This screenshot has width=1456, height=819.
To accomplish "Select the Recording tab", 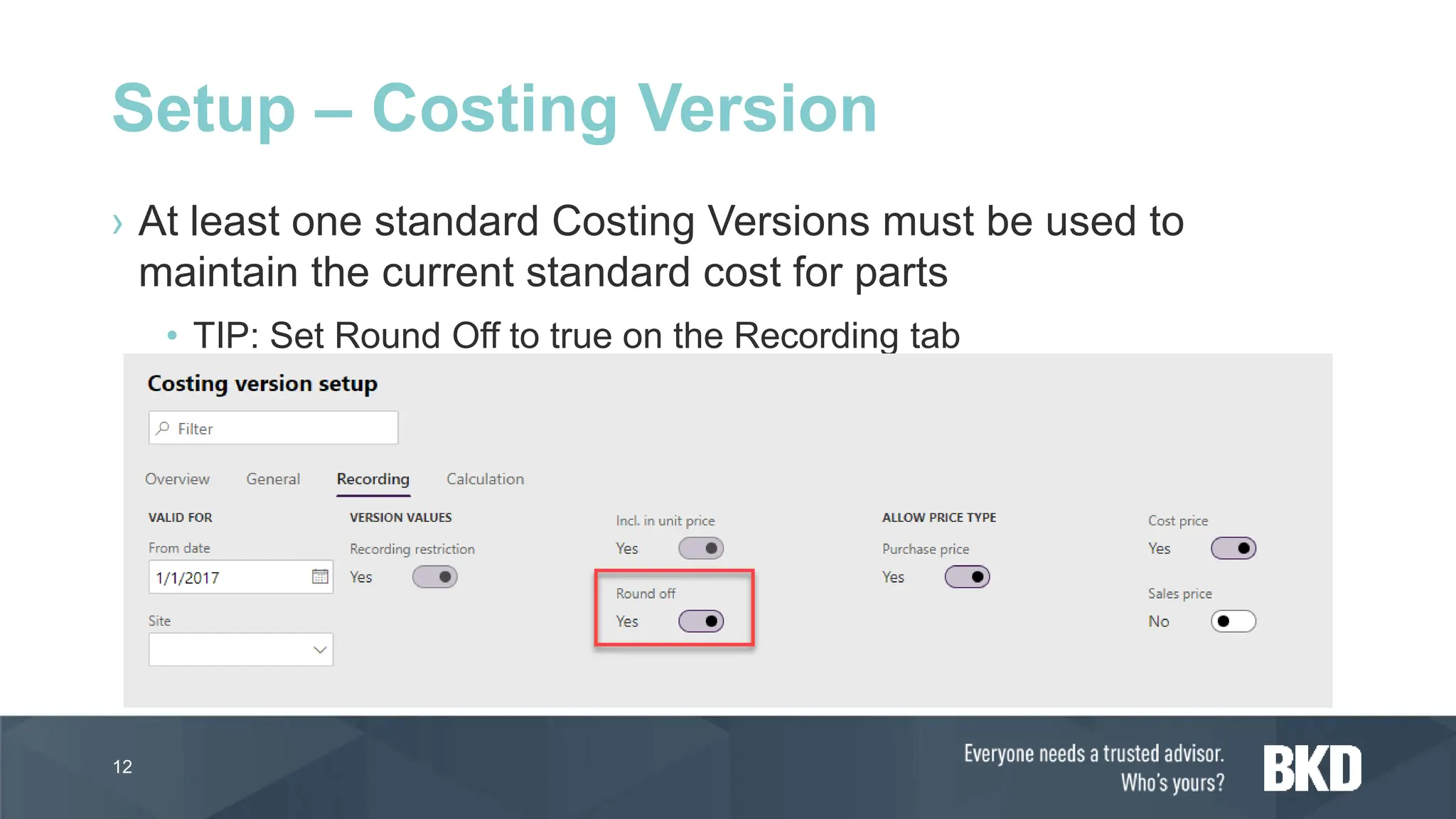I will [373, 479].
